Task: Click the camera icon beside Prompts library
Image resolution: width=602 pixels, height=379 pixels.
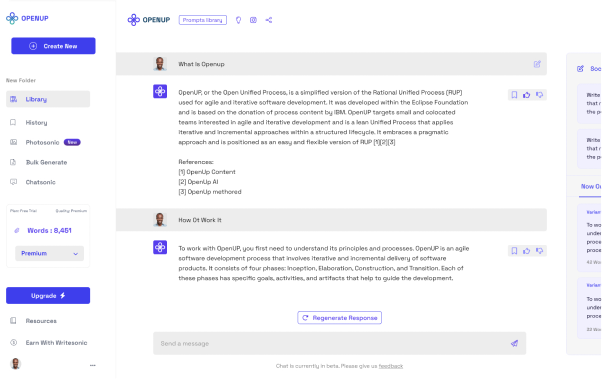Action: click(253, 20)
